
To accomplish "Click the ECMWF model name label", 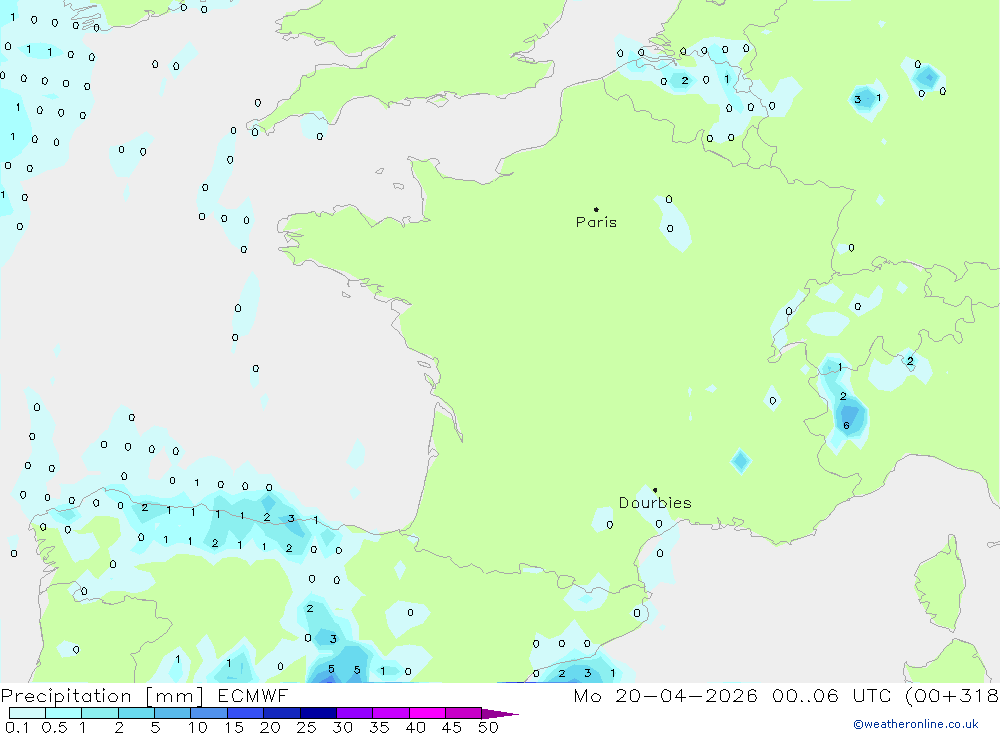I will tap(253, 696).
